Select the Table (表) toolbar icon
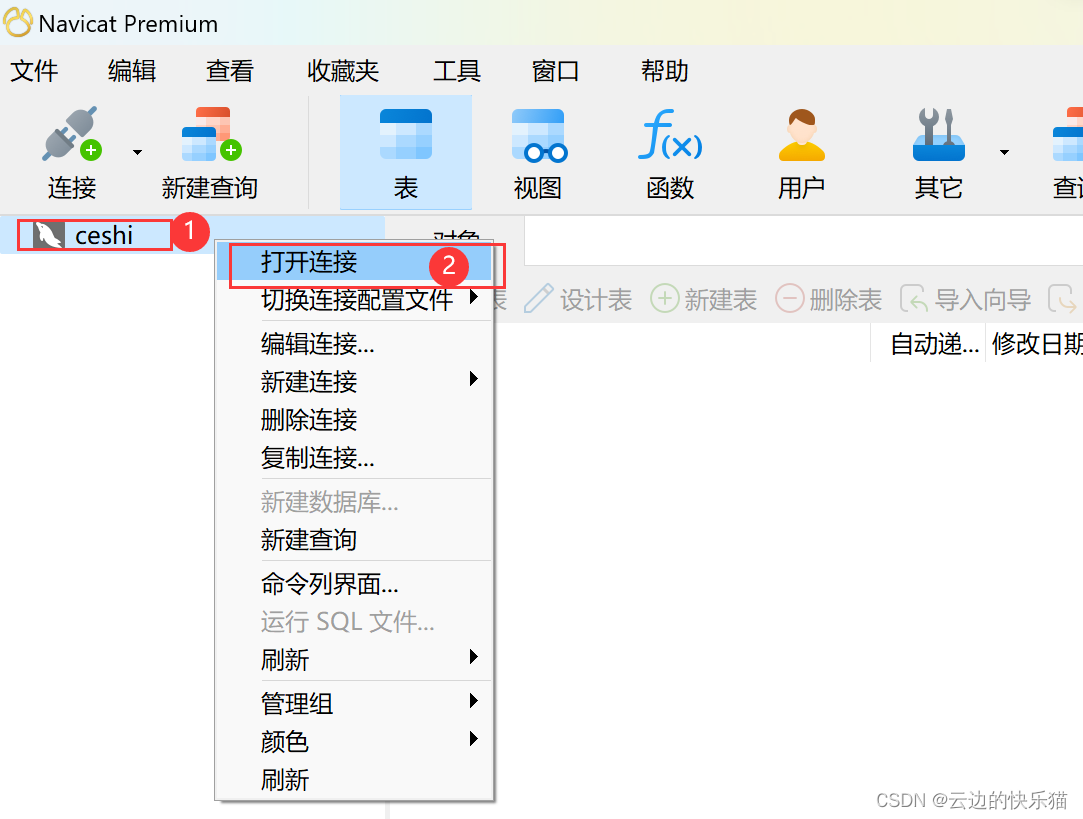 [x=406, y=134]
